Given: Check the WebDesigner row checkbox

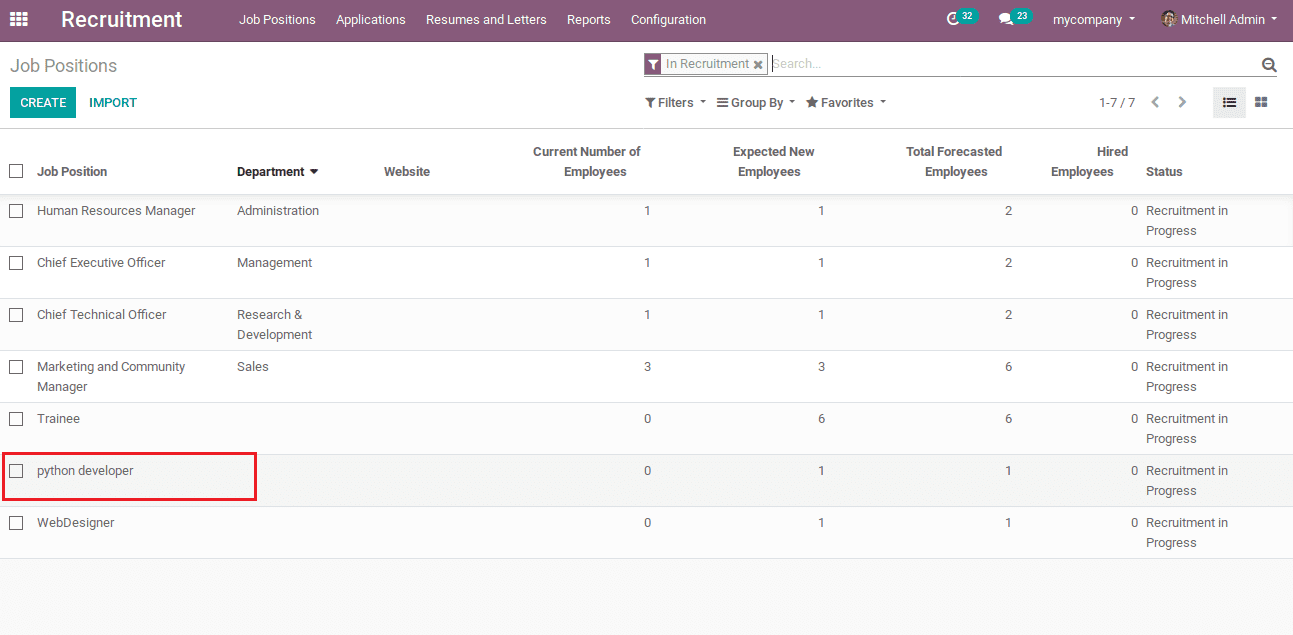Looking at the screenshot, I should tap(16, 523).
